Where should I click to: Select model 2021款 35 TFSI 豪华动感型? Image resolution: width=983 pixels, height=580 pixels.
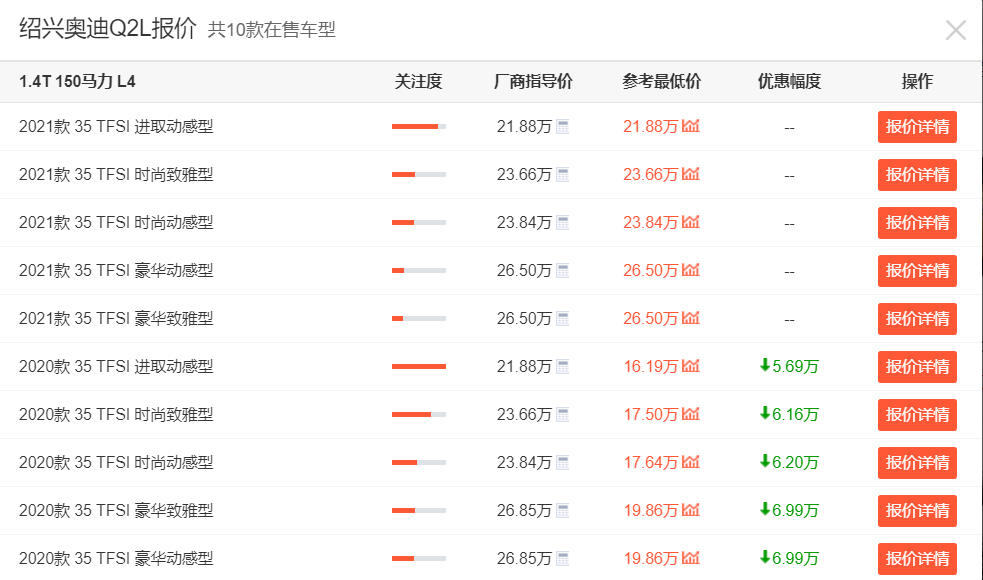tap(116, 271)
